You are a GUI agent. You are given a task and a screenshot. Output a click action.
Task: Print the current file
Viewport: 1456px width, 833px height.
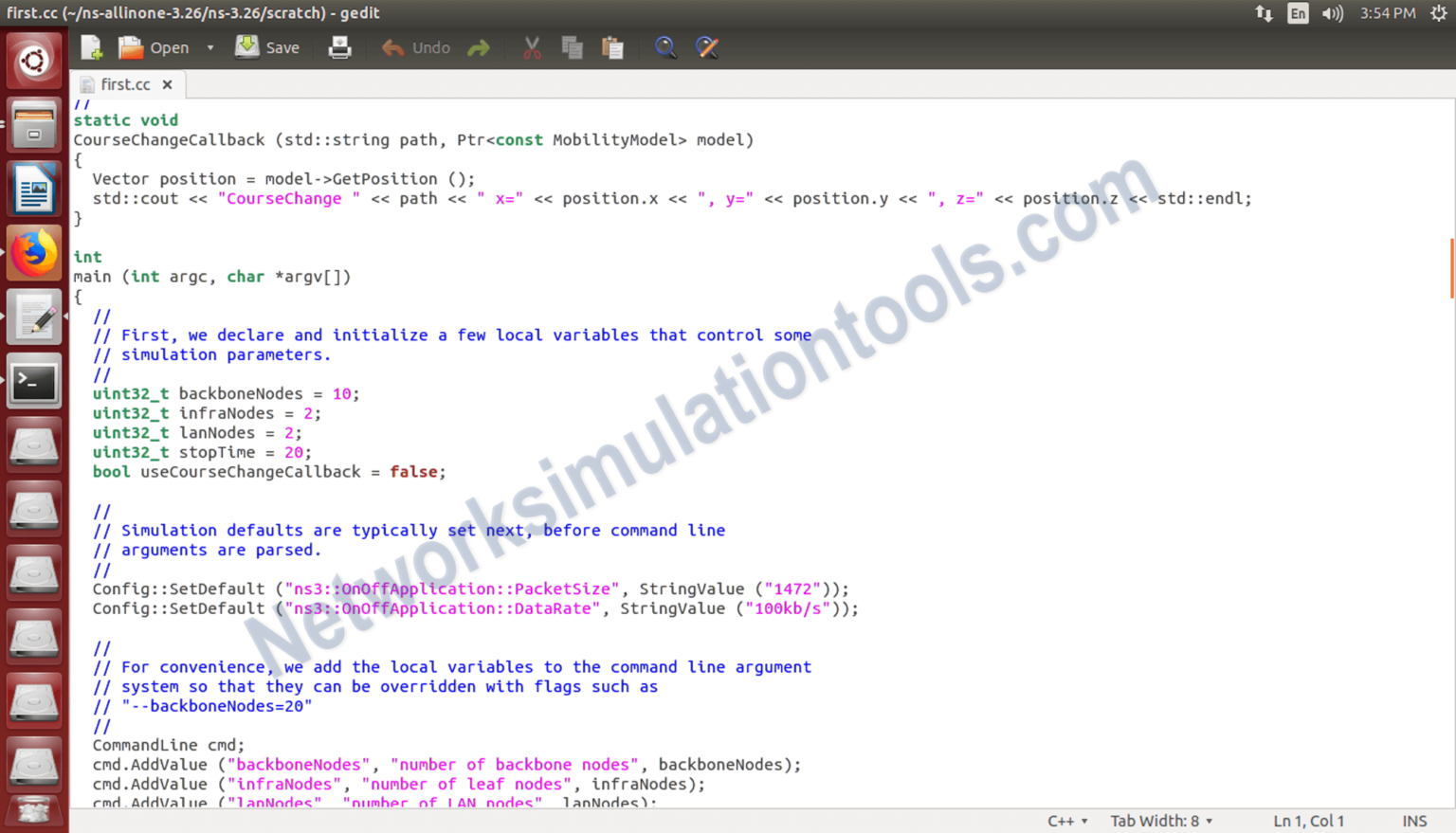(339, 46)
